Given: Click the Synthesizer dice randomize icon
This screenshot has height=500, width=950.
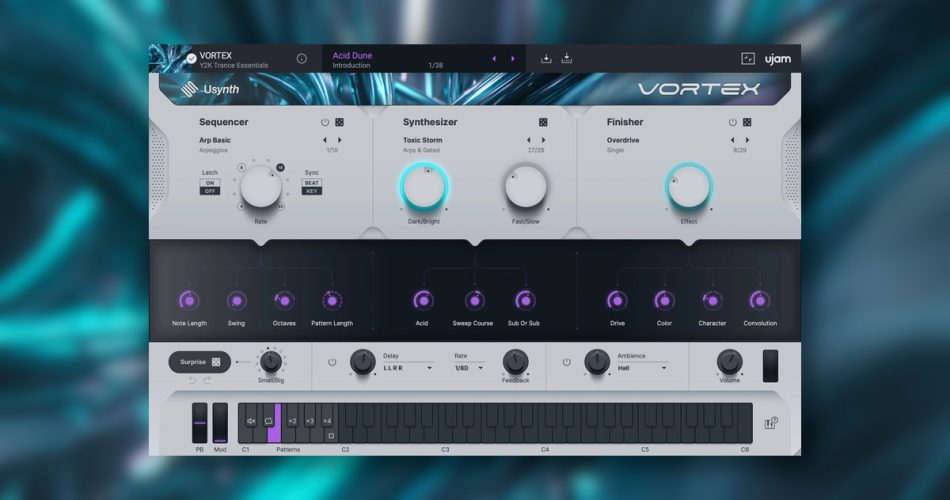Looking at the screenshot, I should [x=543, y=123].
